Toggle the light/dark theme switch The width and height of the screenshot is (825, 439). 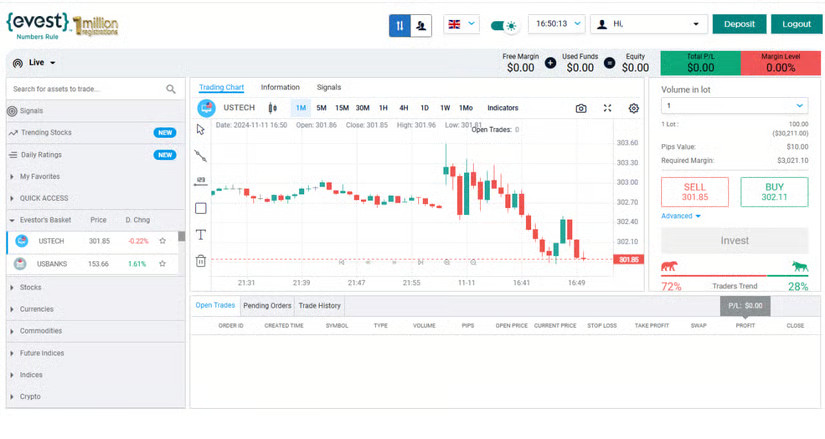coord(504,25)
